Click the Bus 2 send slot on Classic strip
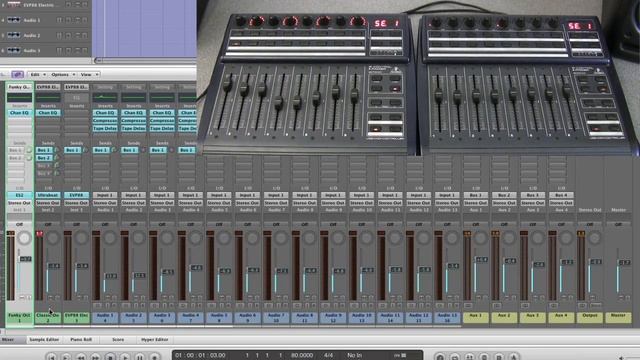The width and height of the screenshot is (640, 360). 44,158
